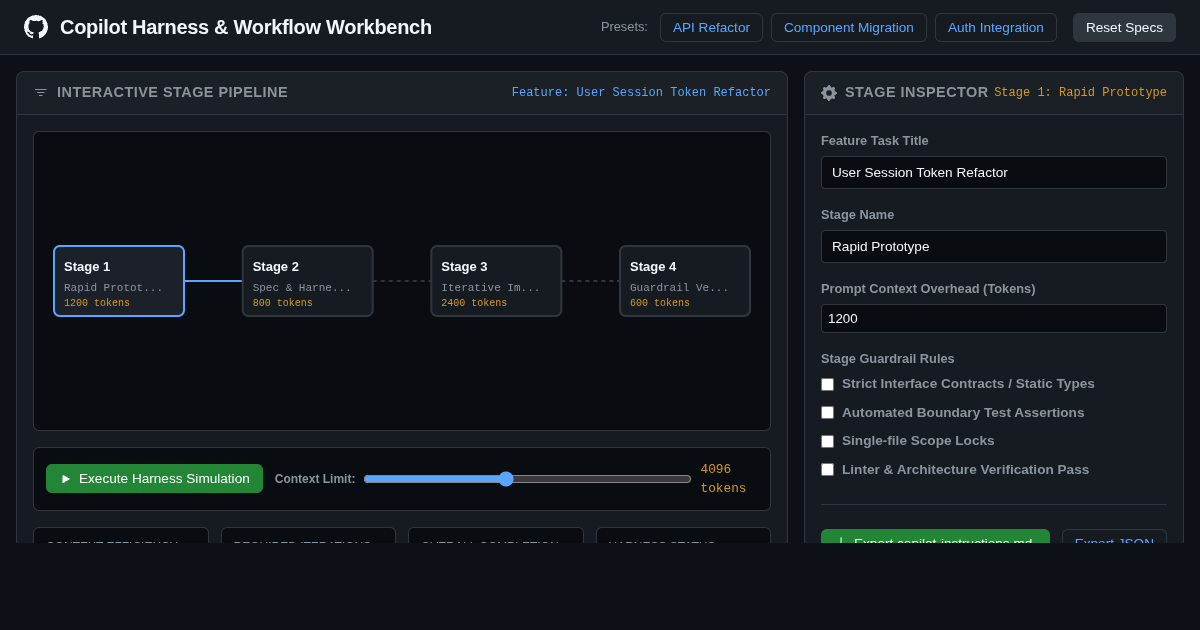The image size is (1200, 630).
Task: Enable Strict Interface Contracts / Static Types
Action: click(827, 384)
